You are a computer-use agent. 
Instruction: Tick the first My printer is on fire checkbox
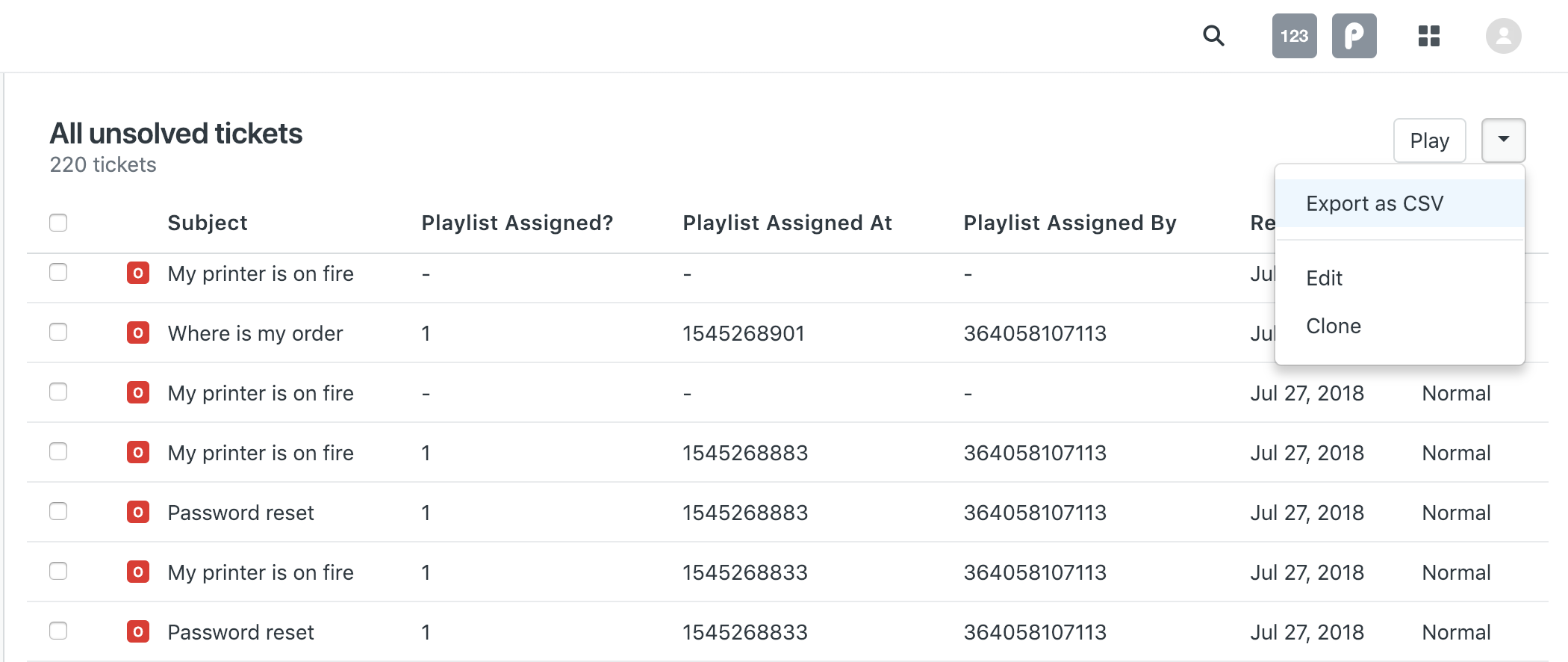[x=58, y=272]
